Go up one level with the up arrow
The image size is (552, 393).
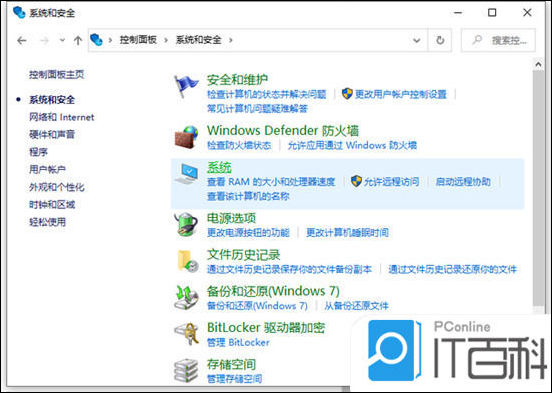click(78, 40)
